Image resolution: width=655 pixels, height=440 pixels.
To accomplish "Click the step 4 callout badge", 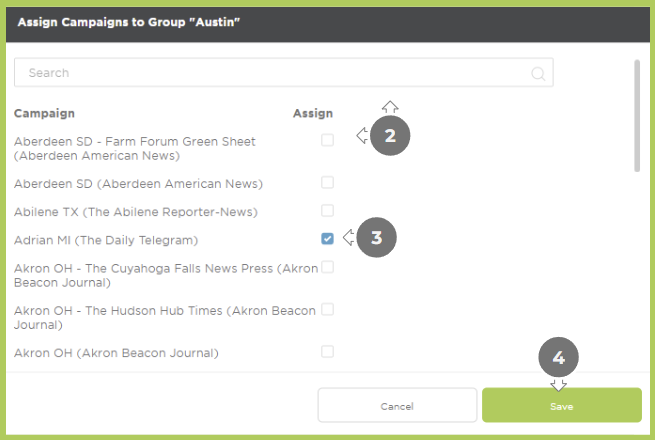I will (559, 357).
